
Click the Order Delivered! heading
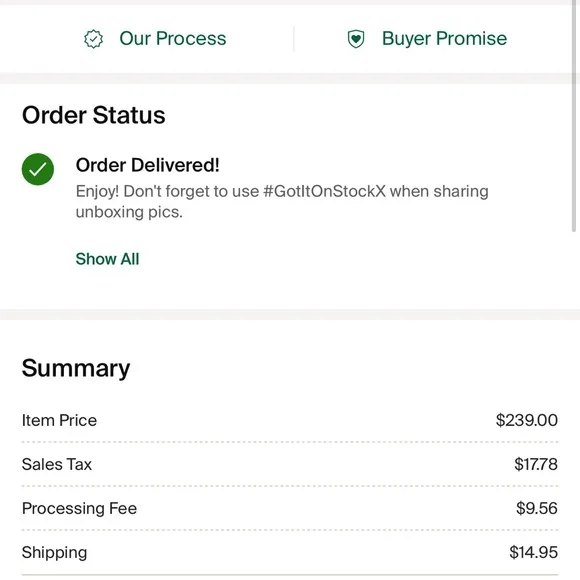[148, 165]
